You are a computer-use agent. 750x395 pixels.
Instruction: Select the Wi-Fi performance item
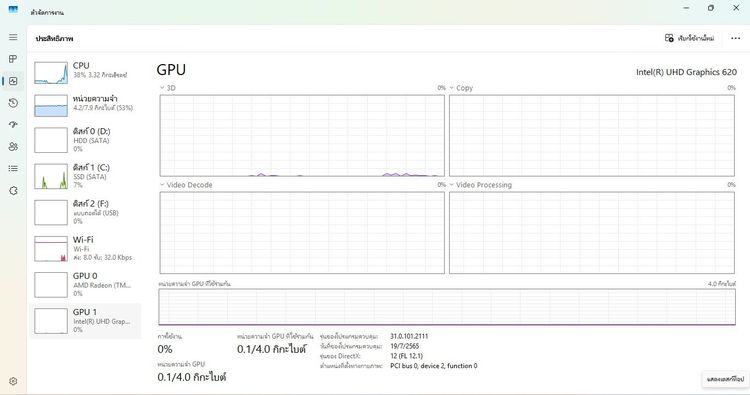85,248
